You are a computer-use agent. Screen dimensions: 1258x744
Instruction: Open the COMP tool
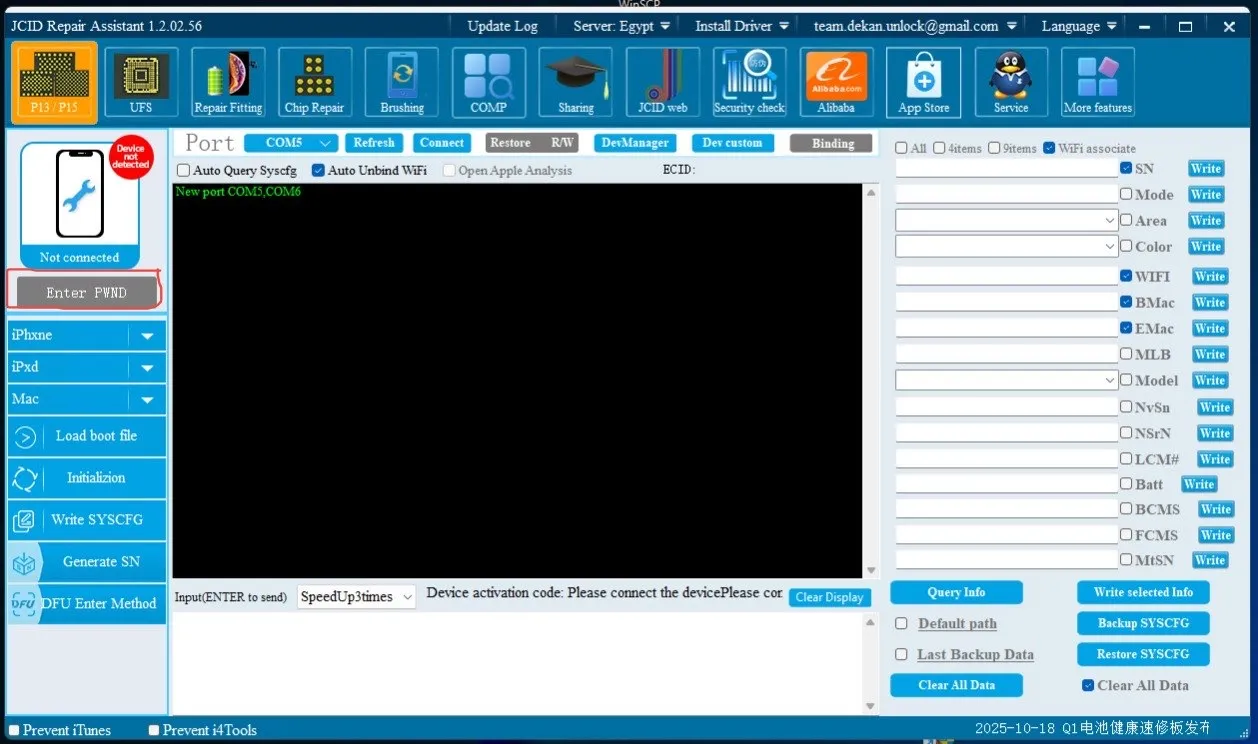pyautogui.click(x=488, y=82)
